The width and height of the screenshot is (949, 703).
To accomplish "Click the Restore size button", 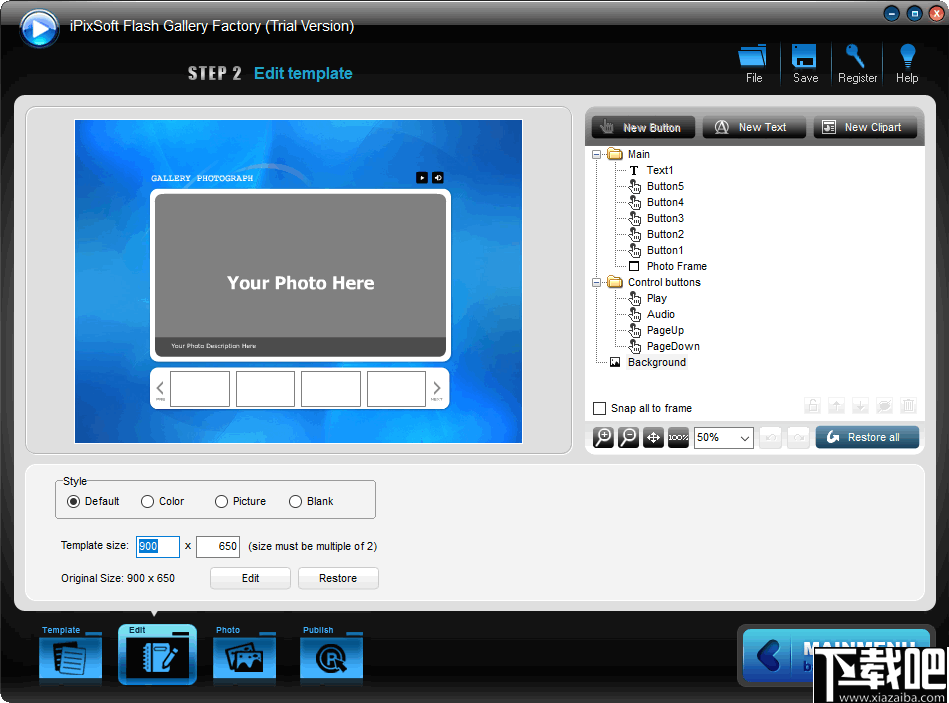I will [338, 578].
